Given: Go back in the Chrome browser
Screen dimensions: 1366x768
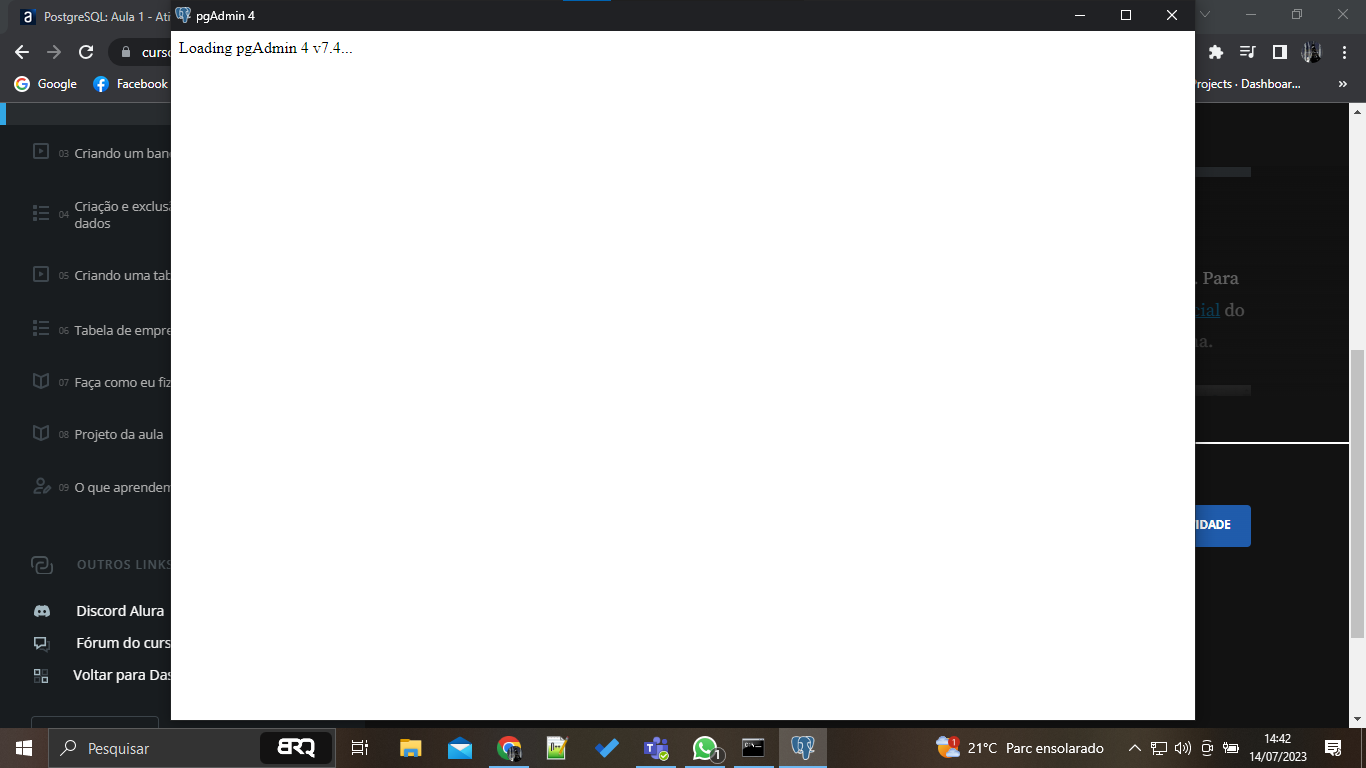Looking at the screenshot, I should pos(22,52).
